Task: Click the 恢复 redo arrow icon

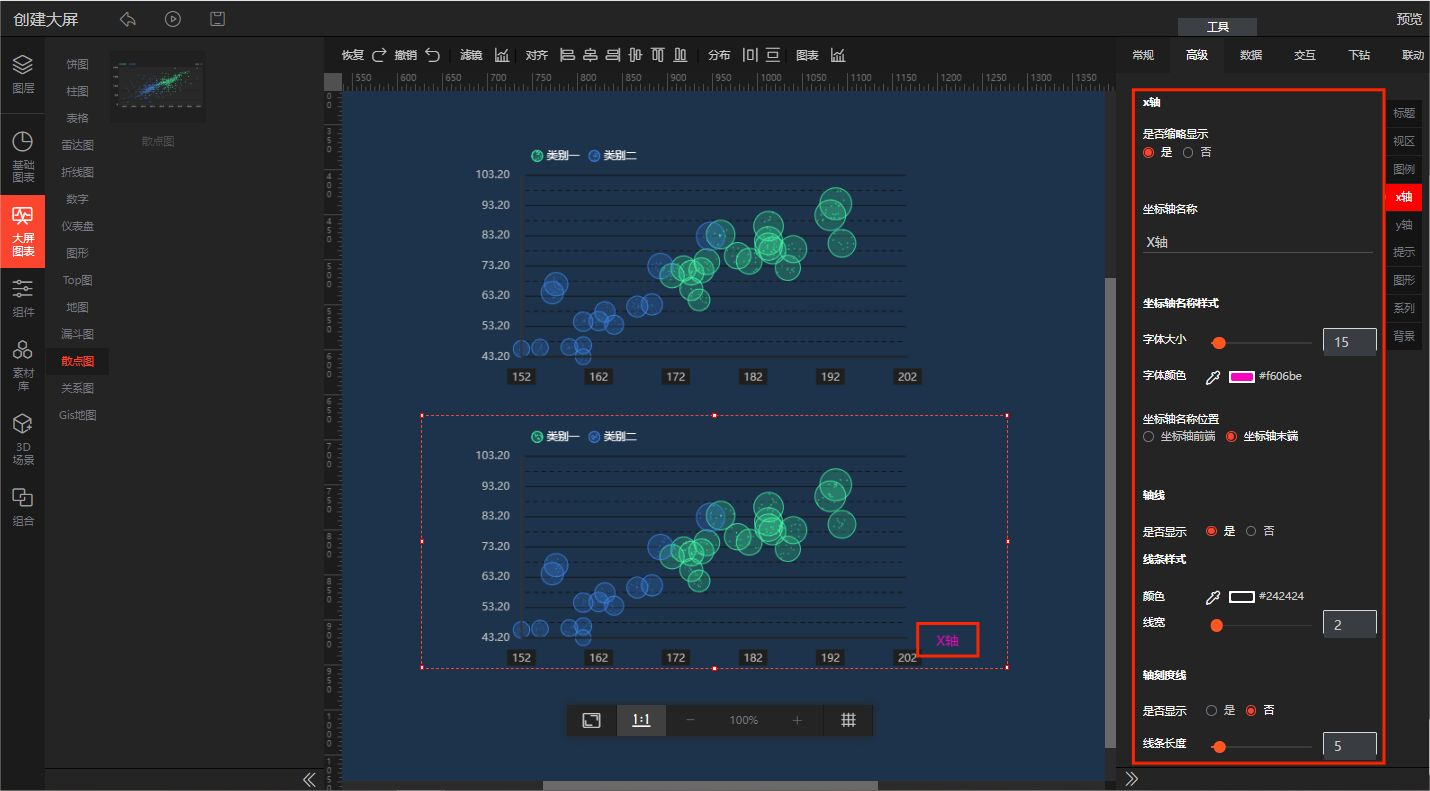Action: pos(379,55)
